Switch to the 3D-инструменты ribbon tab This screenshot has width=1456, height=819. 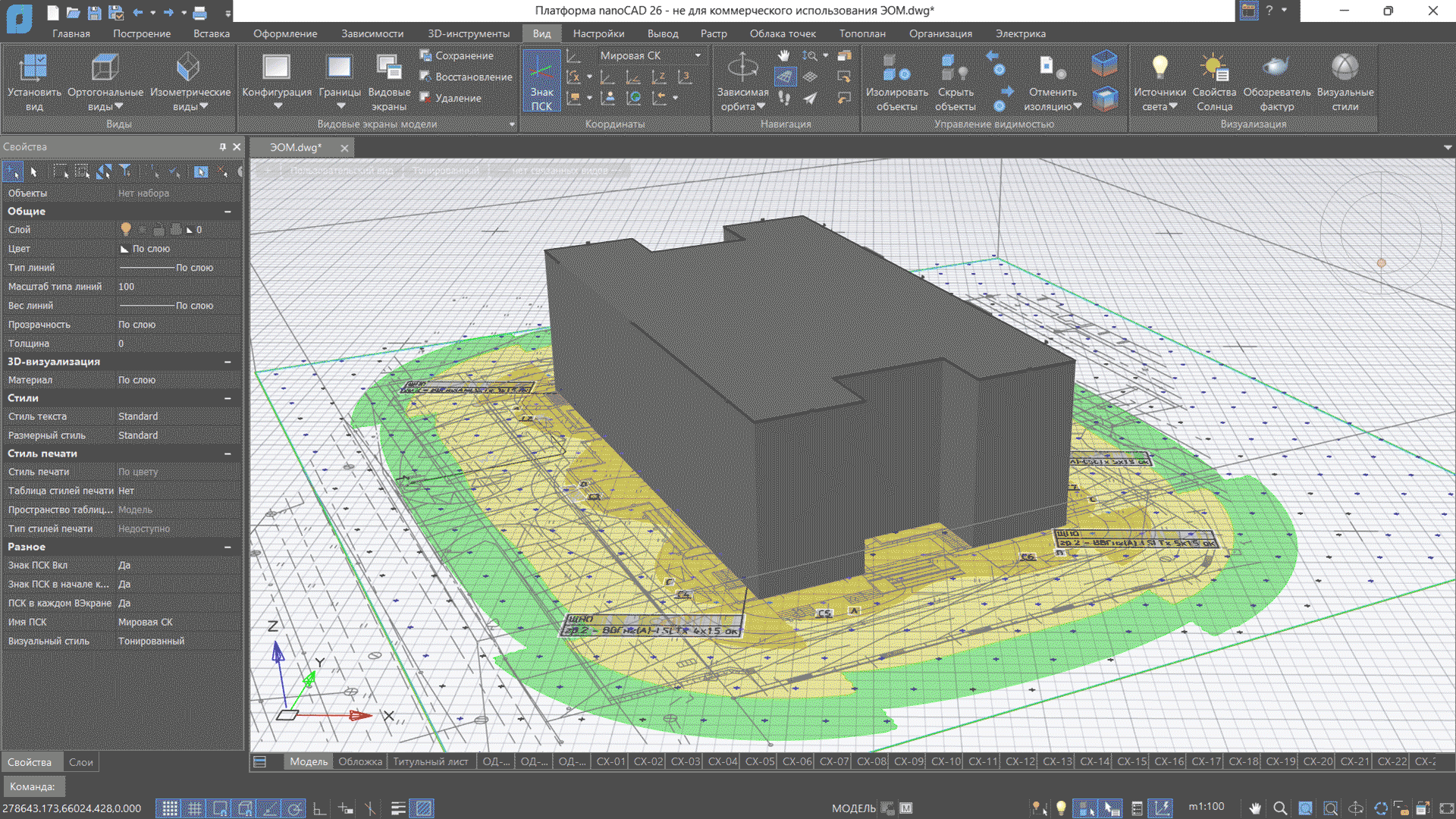pos(469,33)
